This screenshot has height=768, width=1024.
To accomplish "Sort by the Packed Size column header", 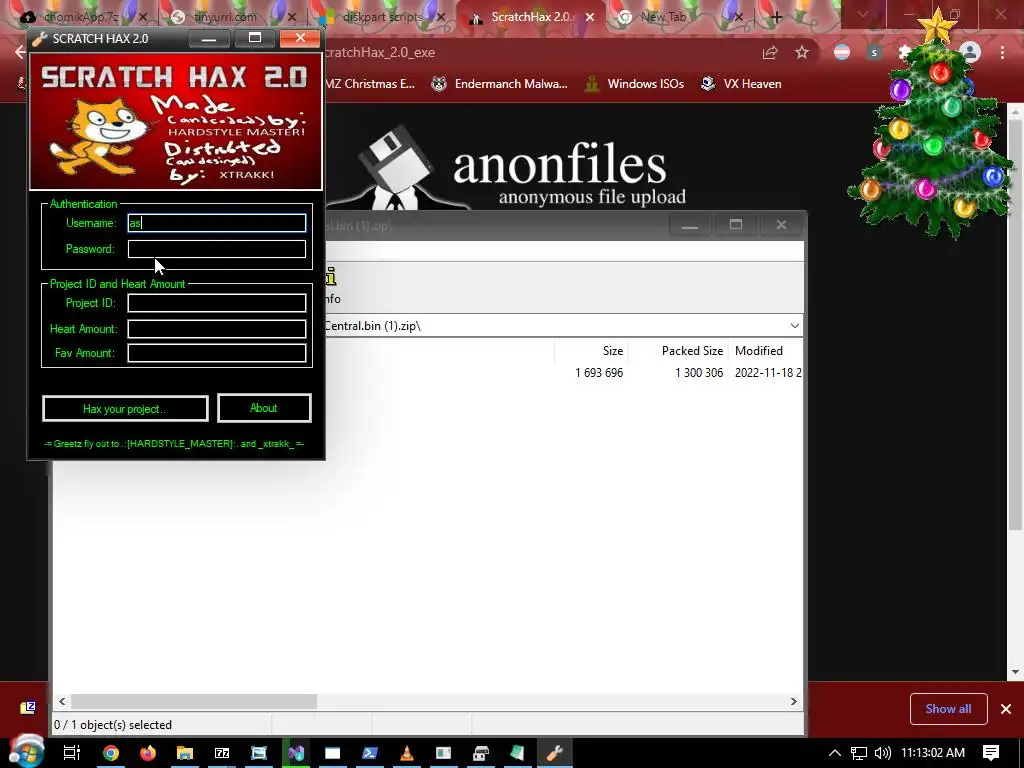I will 678,351.
